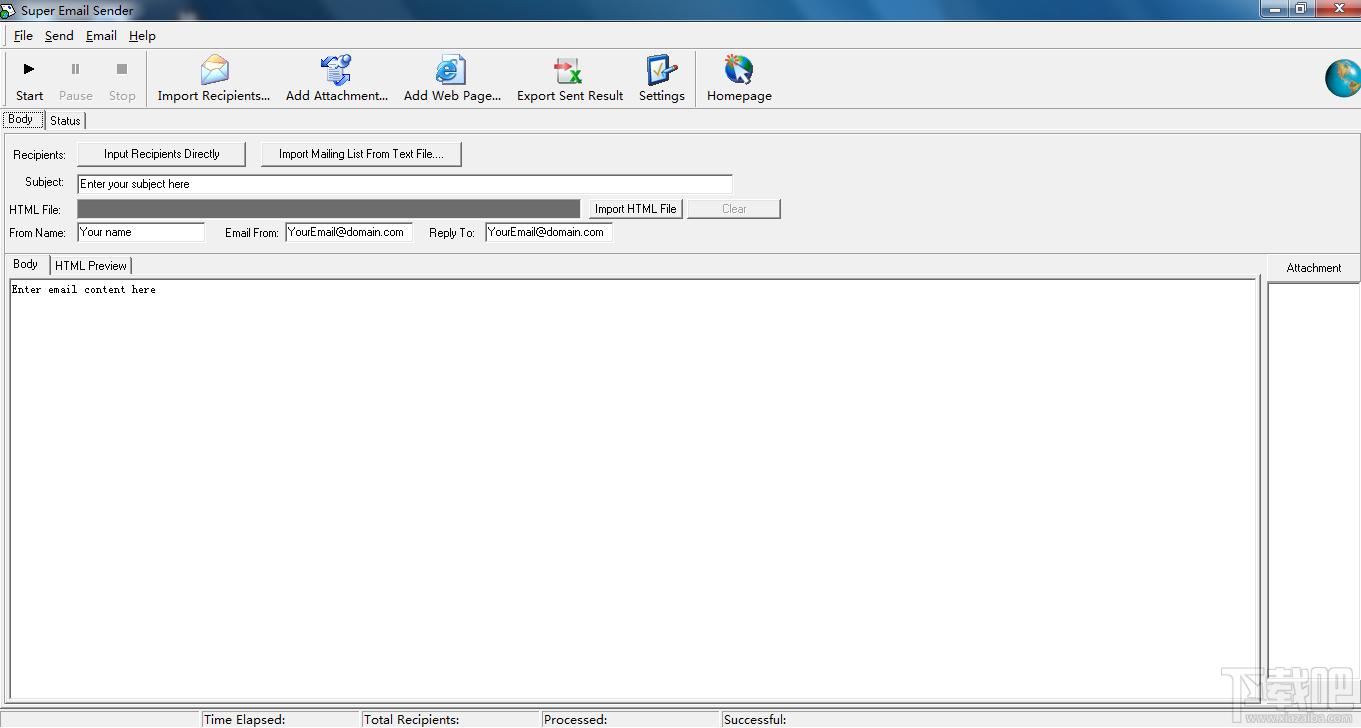Click the Add Attachment toolbar icon
1361x728 pixels.
[336, 70]
